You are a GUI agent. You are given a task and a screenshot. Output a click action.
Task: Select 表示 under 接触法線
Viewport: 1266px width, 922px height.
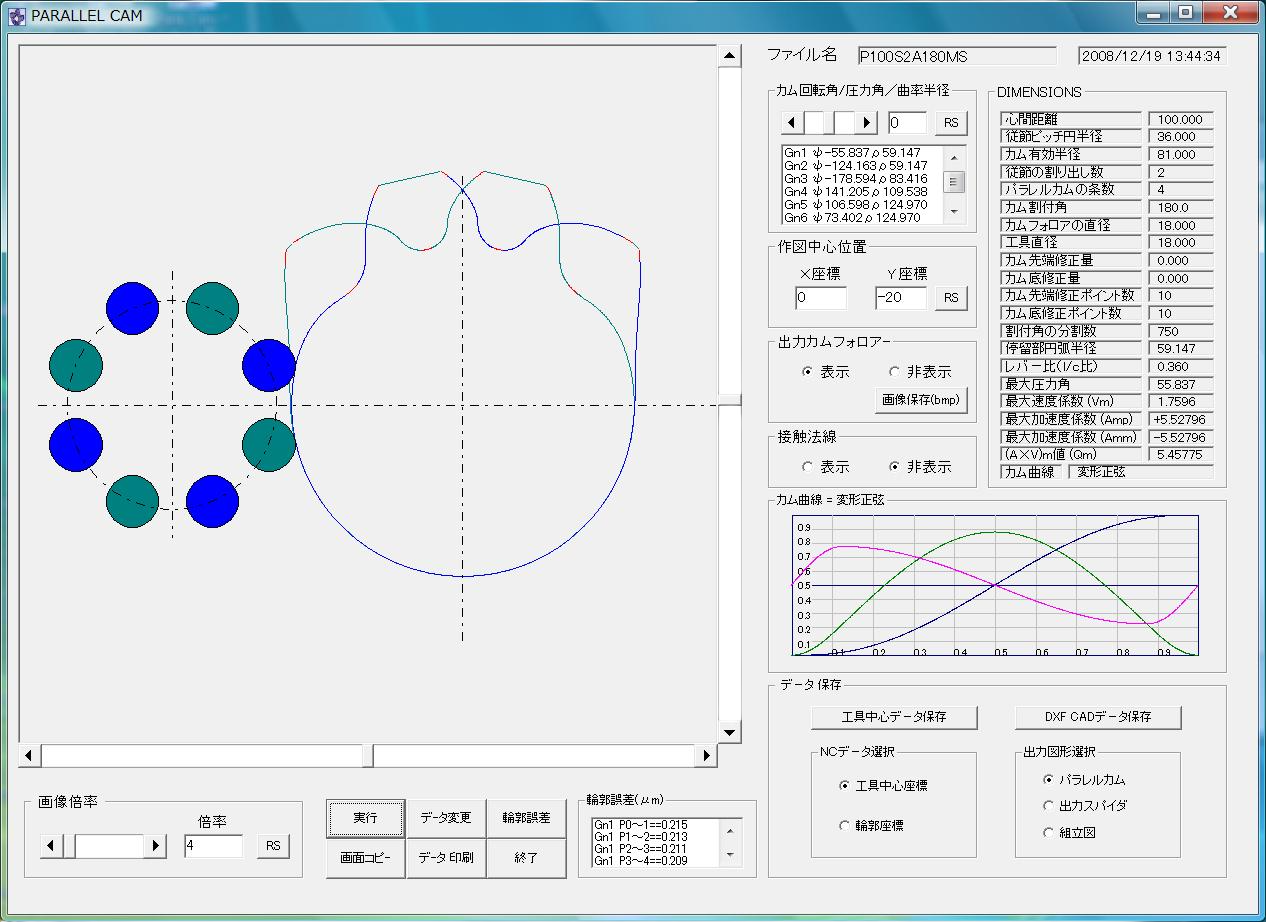coord(808,467)
